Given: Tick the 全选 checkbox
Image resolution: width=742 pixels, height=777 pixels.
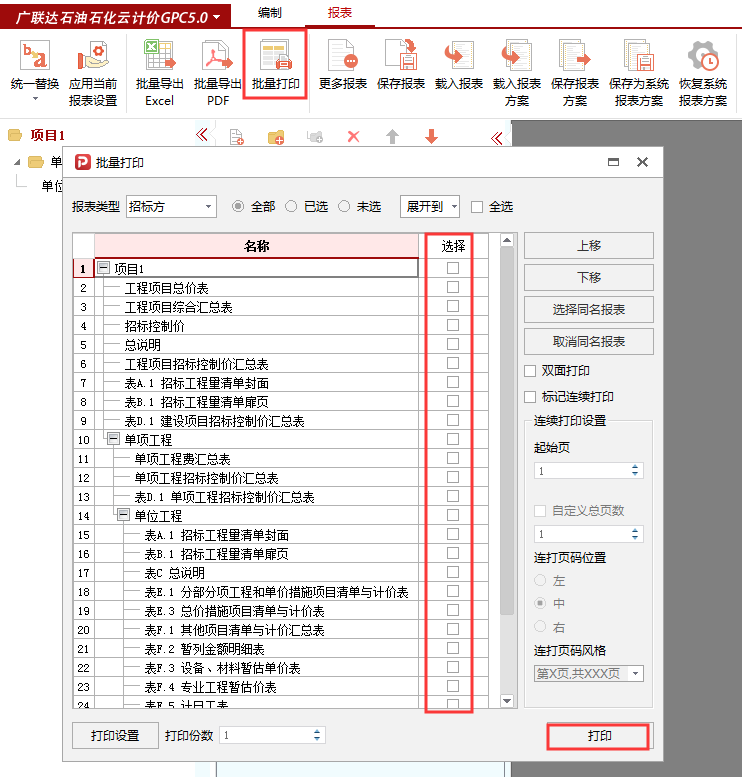Looking at the screenshot, I should click(x=477, y=207).
